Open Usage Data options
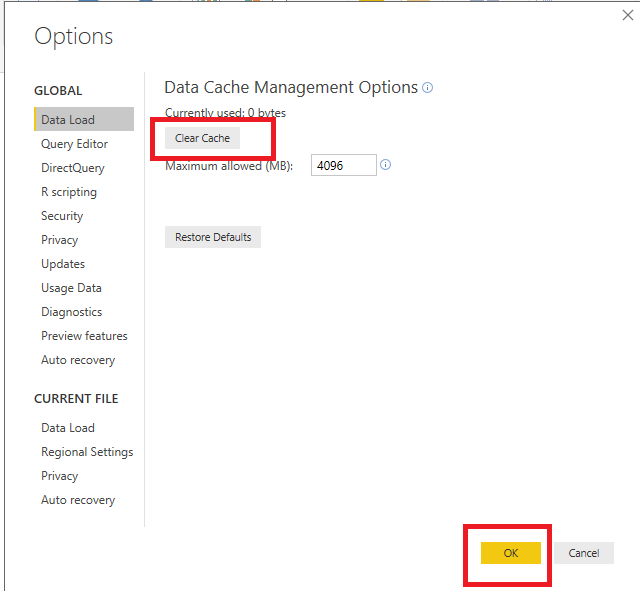Image resolution: width=640 pixels, height=591 pixels. point(71,288)
